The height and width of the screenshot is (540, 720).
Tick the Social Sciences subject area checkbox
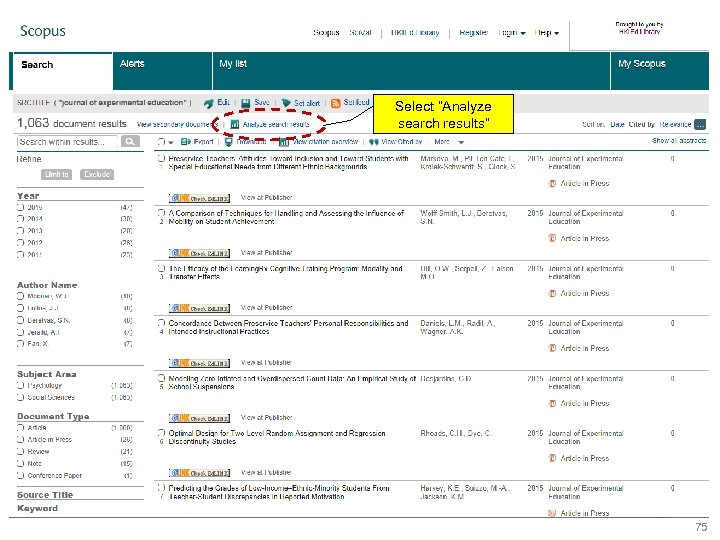[x=21, y=397]
